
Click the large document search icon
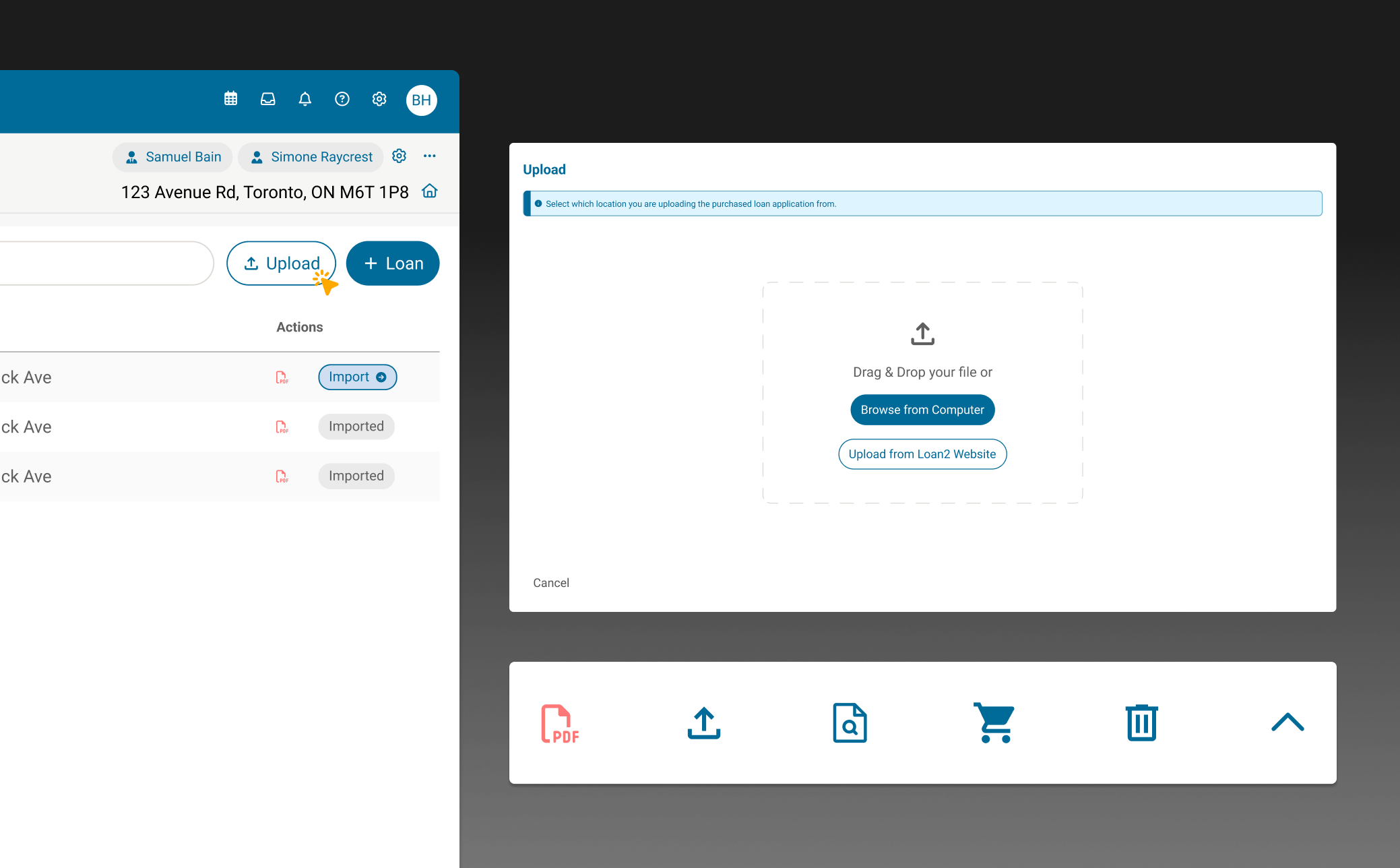coord(850,723)
